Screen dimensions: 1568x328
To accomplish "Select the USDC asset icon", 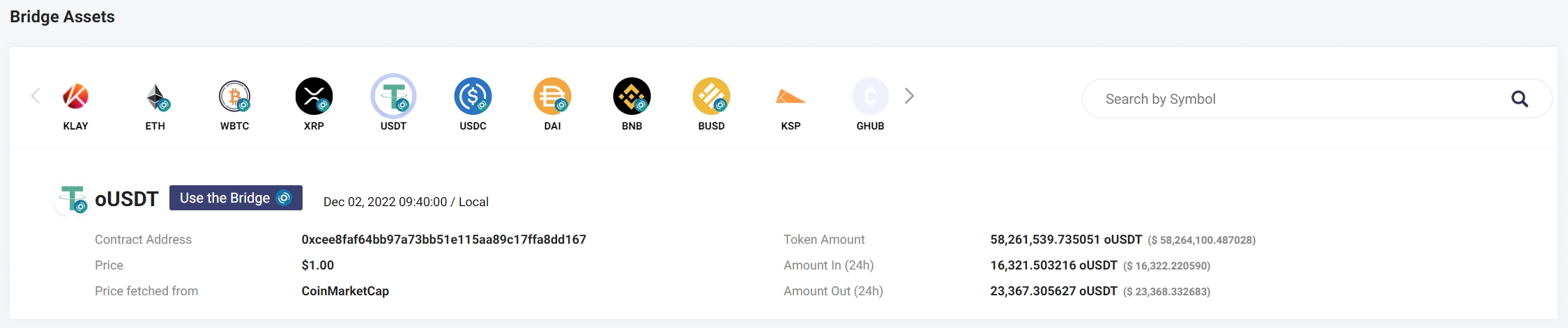I will [x=473, y=97].
